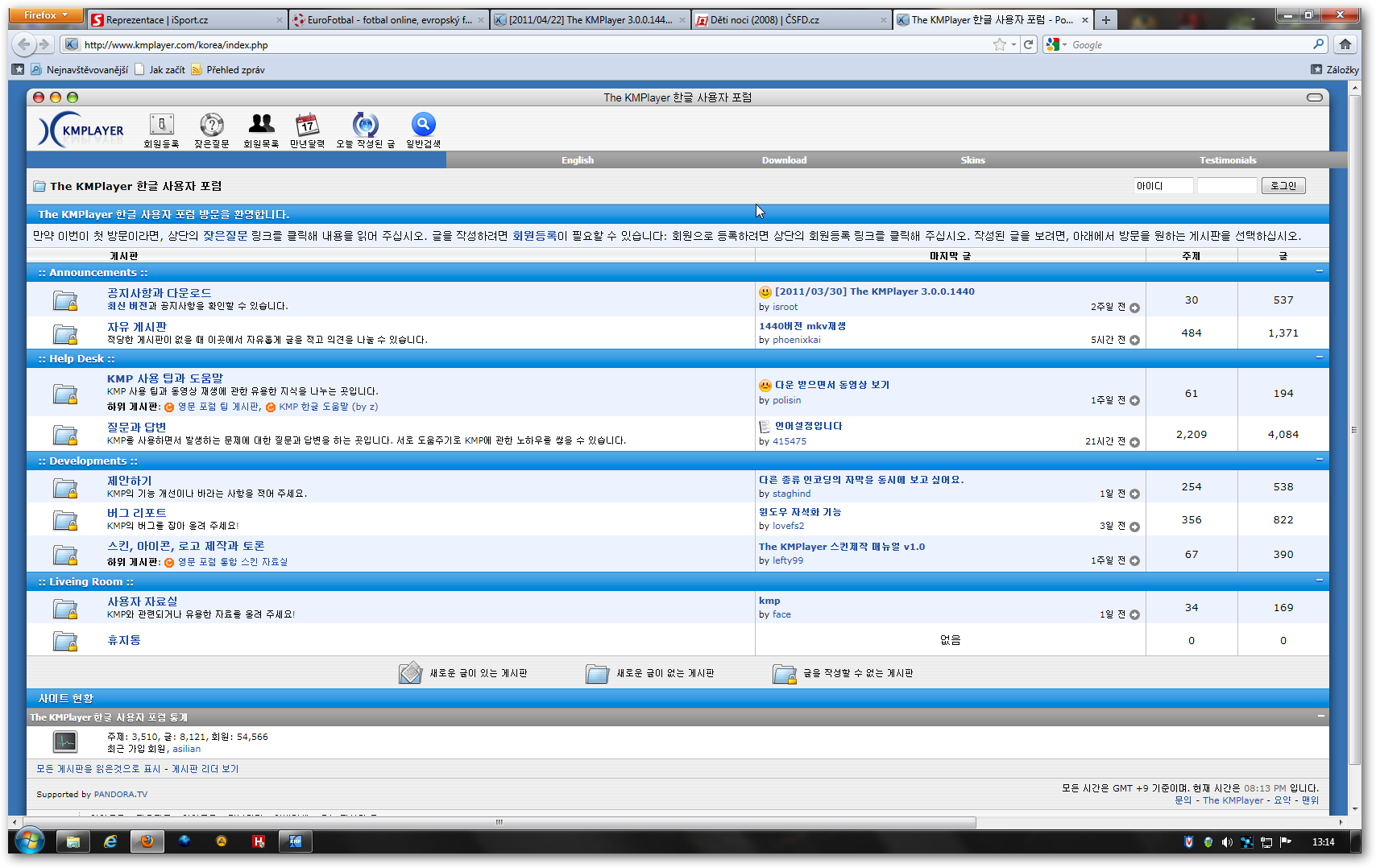Viewport: 1376px width, 868px height.
Task: Collapse the Developments category
Action: (1320, 460)
